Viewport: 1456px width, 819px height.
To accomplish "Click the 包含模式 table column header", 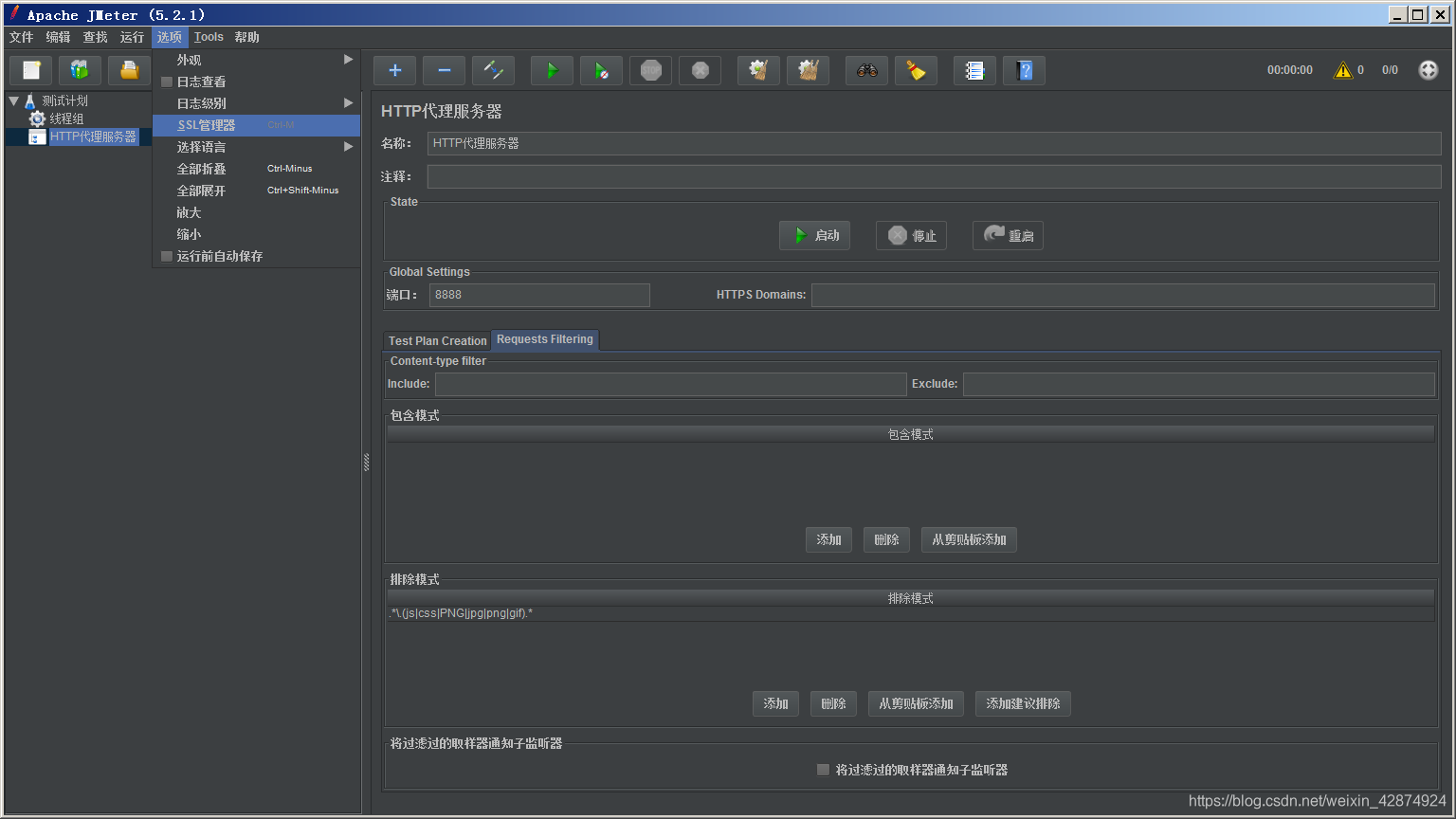I will (x=910, y=434).
